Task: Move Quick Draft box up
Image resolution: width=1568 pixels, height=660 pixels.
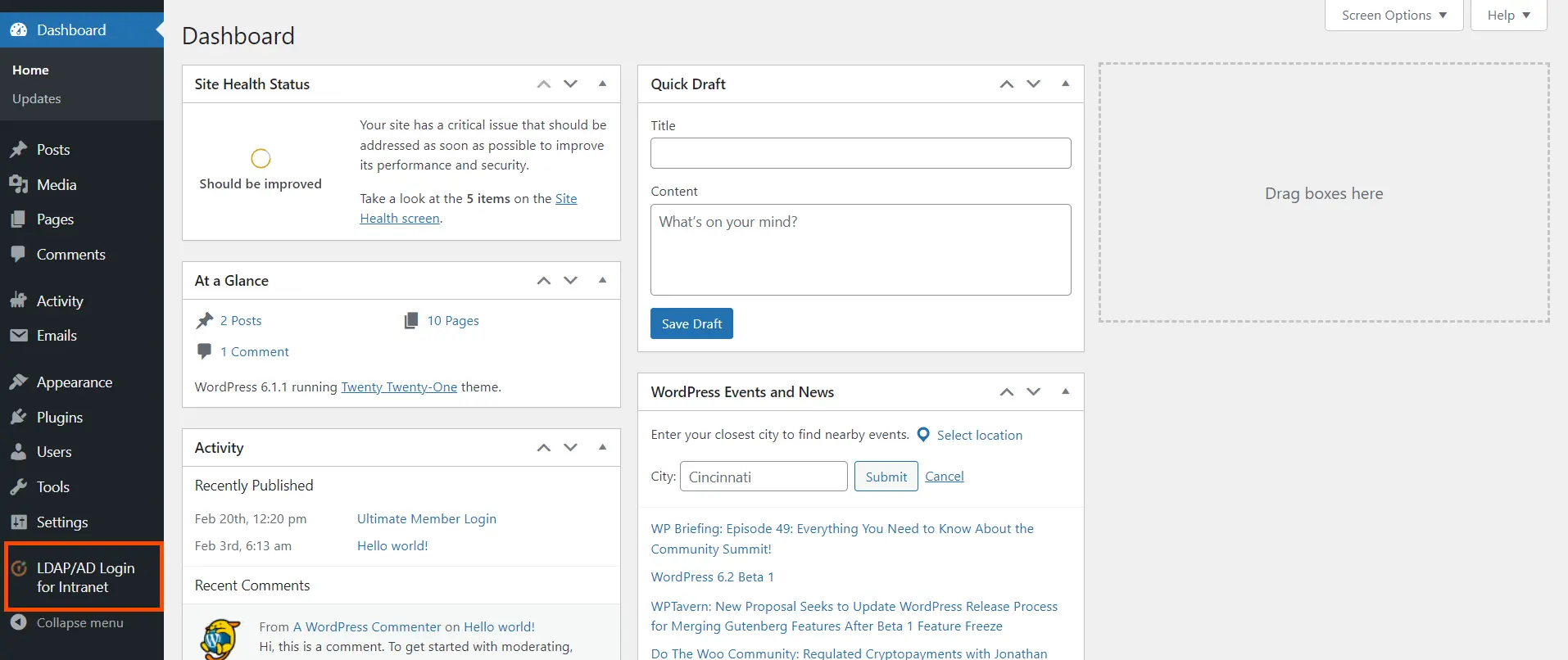Action: 1007,84
